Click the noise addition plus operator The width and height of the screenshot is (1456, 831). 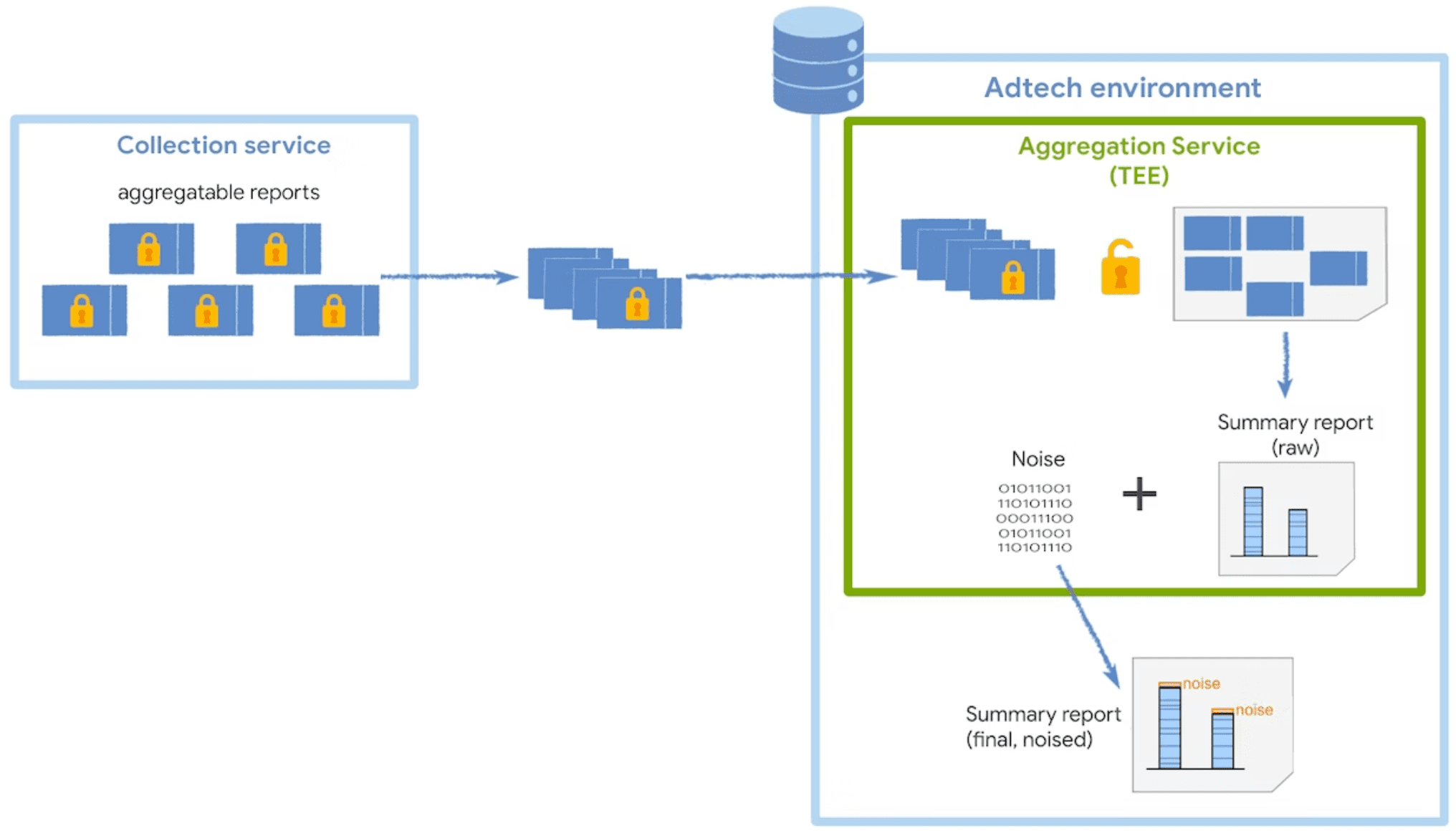(1138, 494)
